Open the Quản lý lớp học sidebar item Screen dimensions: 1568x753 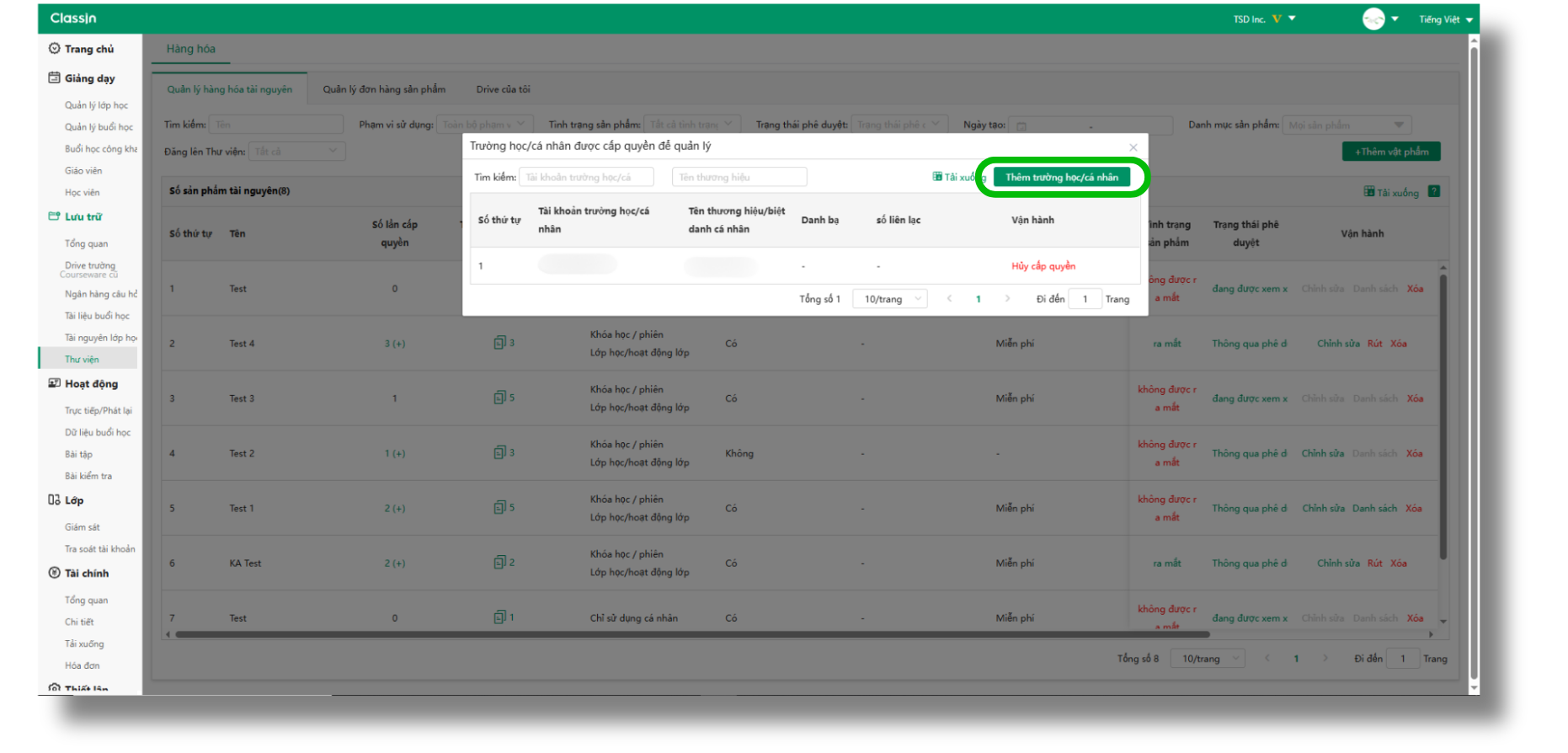[96, 105]
